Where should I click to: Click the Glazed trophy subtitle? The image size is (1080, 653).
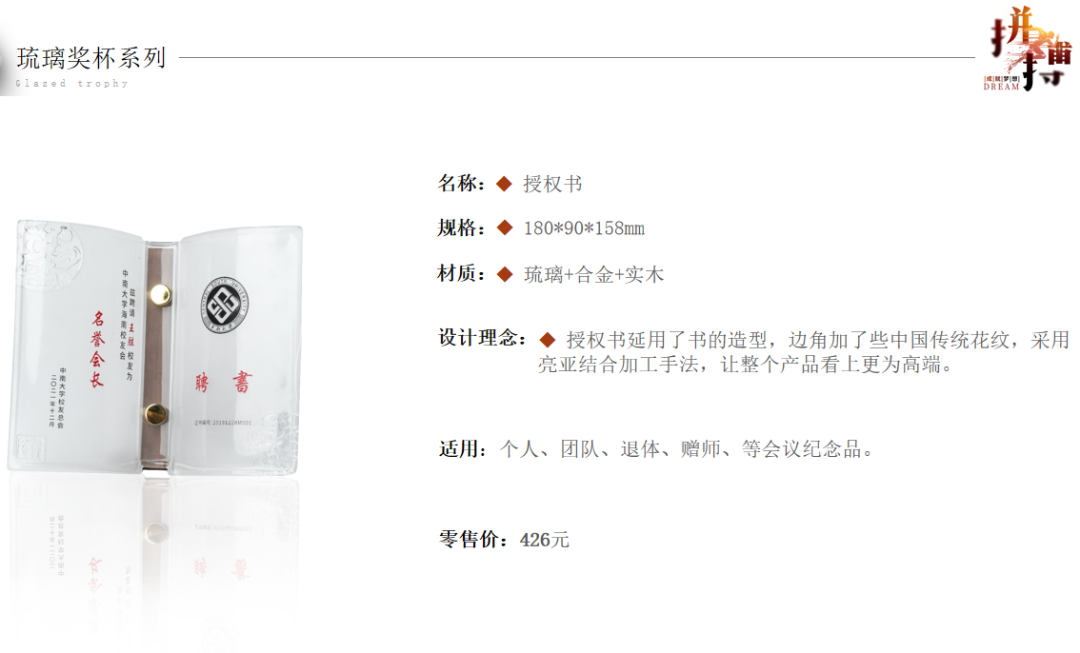click(72, 83)
